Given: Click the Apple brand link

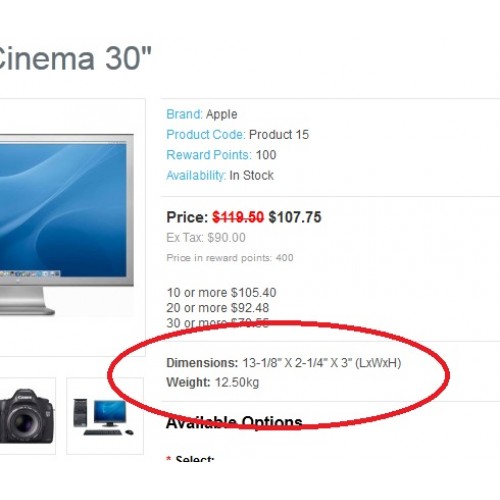Looking at the screenshot, I should point(222,114).
